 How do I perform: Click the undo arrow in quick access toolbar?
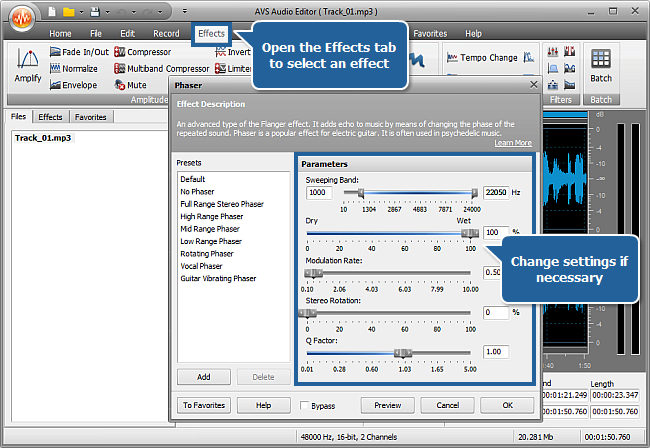point(121,12)
